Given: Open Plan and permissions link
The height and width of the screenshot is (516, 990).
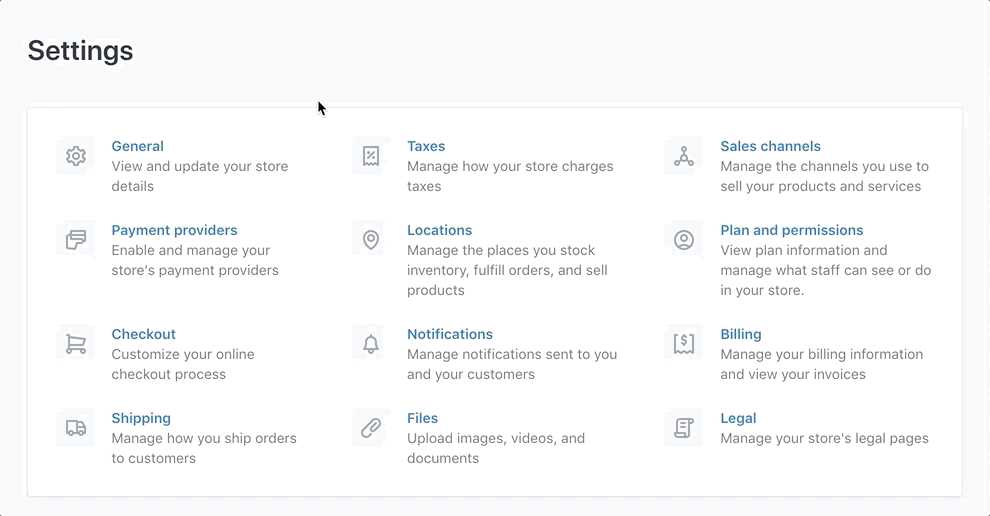Looking at the screenshot, I should pyautogui.click(x=792, y=230).
